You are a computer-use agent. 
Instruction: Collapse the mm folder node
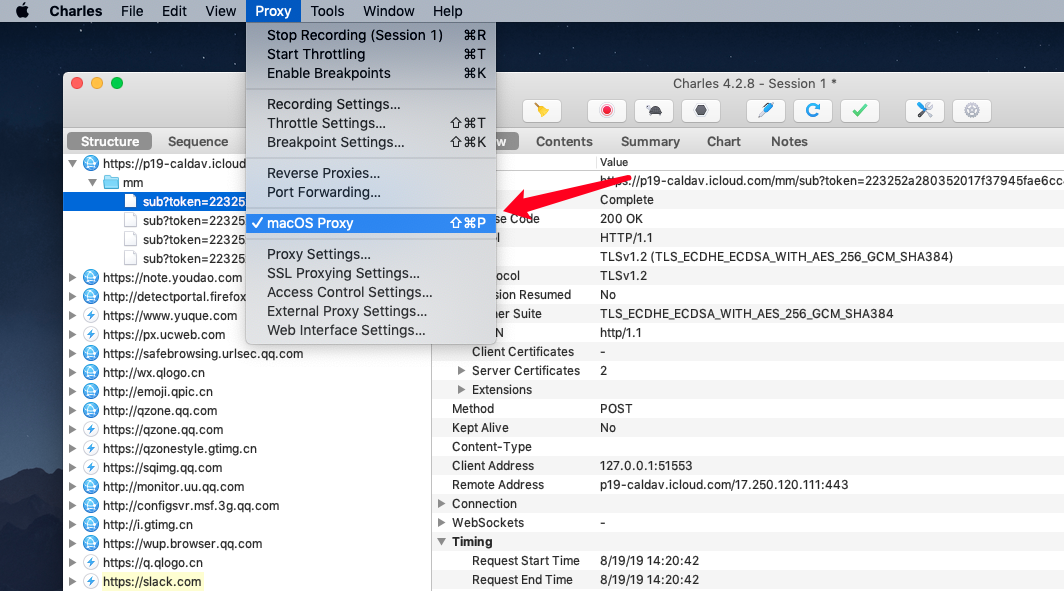[x=92, y=183]
